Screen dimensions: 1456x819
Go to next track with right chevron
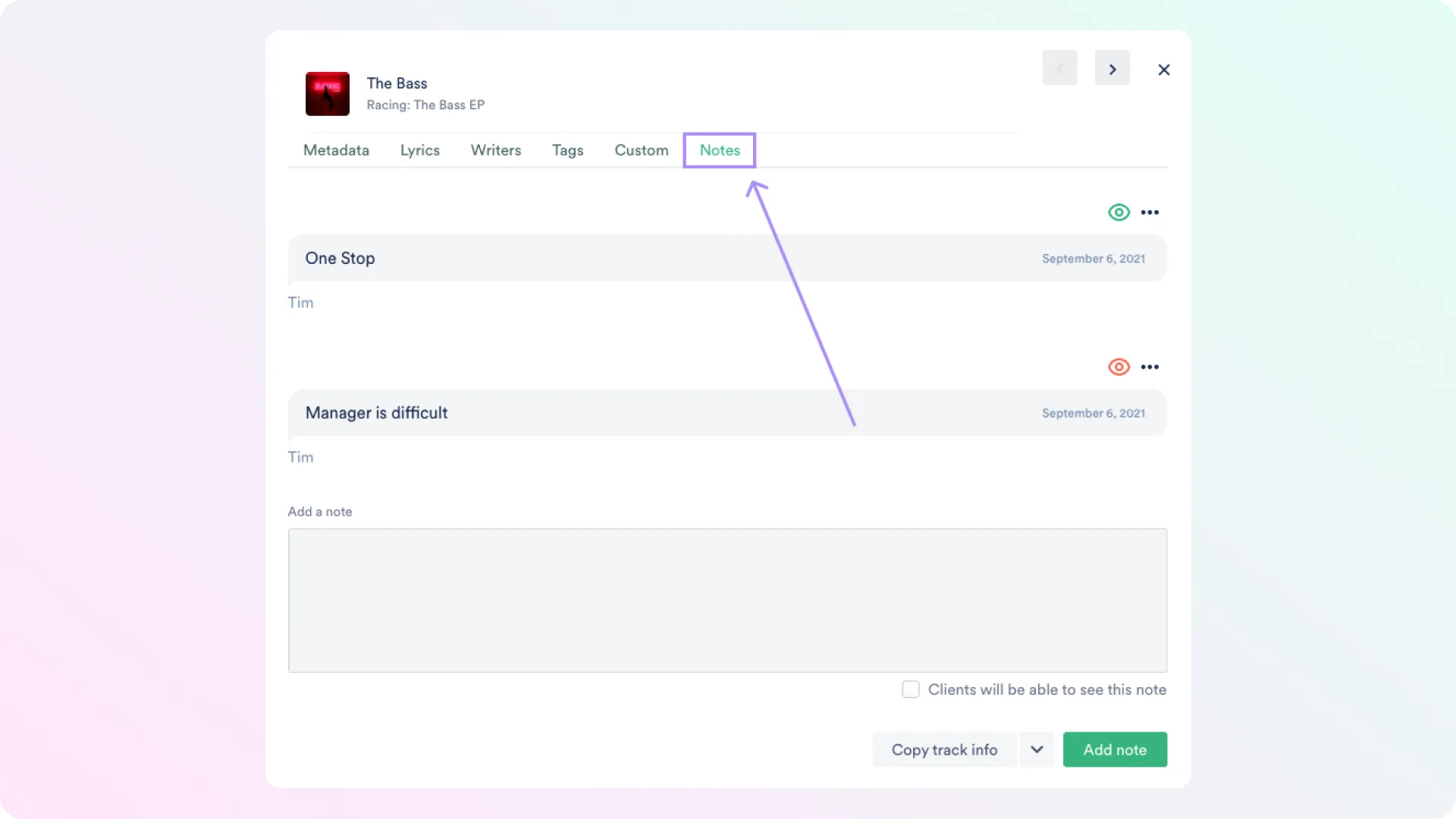[1112, 69]
